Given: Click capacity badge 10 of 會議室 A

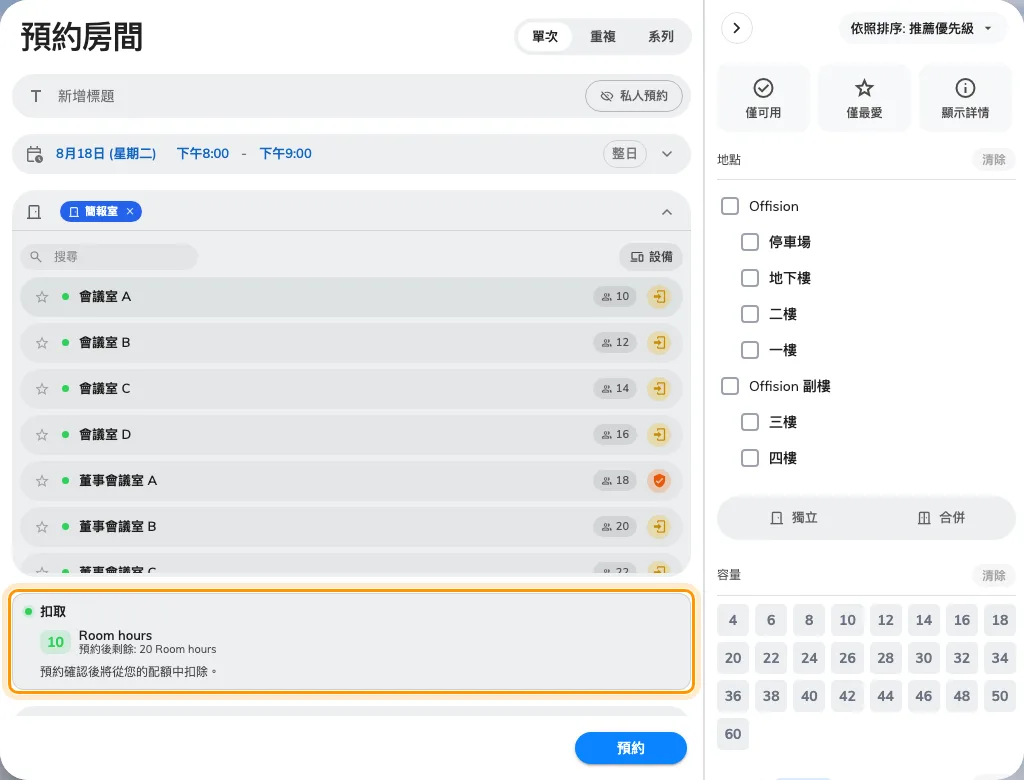Looking at the screenshot, I should pyautogui.click(x=615, y=297).
